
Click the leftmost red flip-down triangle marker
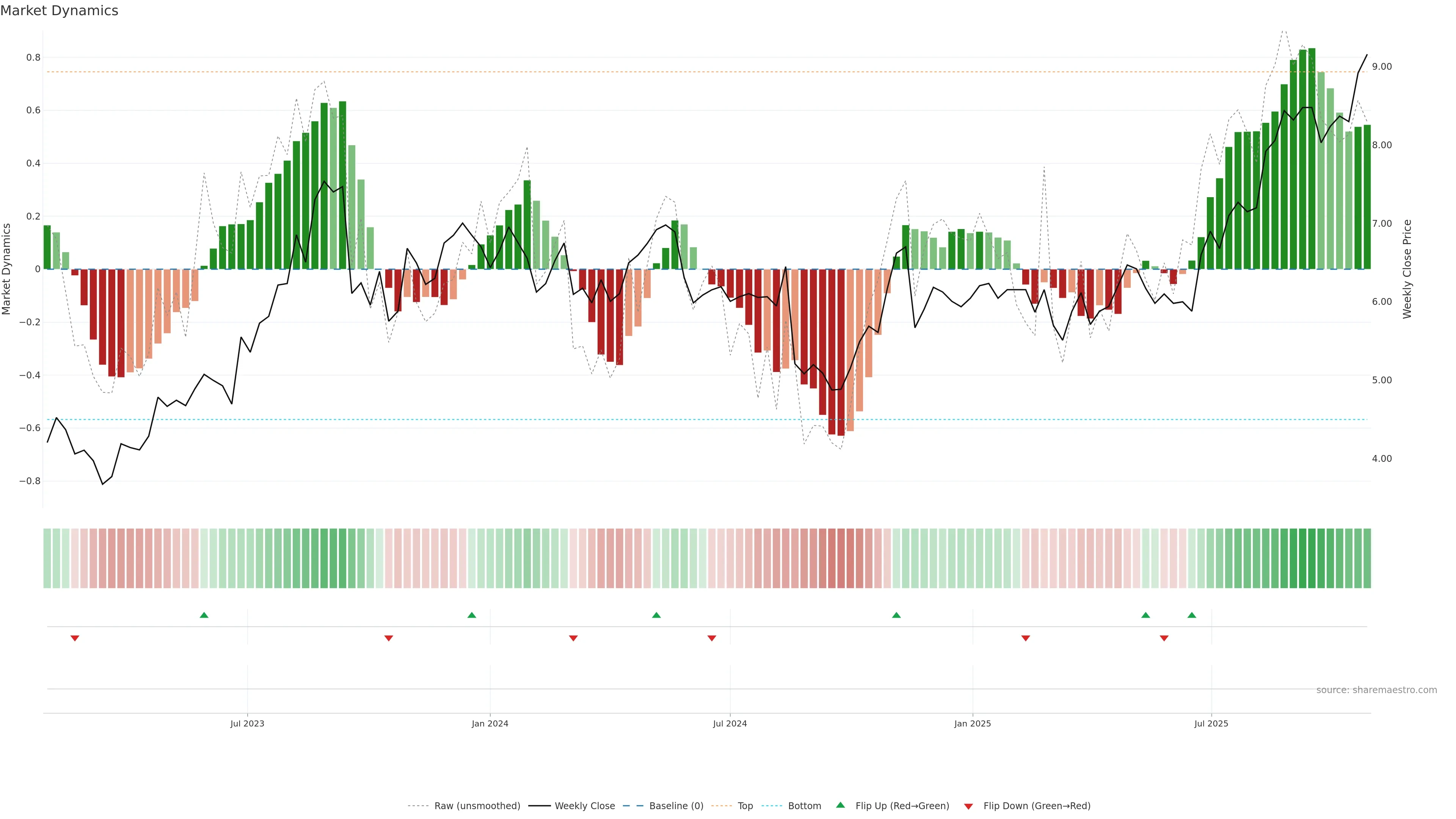75,638
